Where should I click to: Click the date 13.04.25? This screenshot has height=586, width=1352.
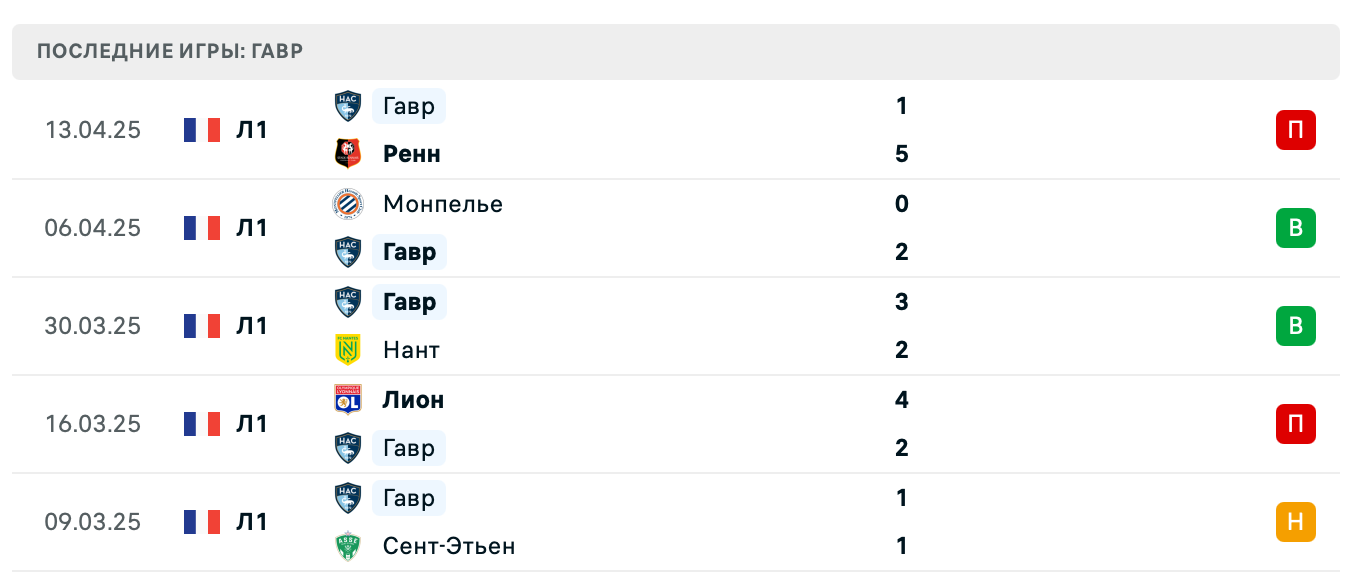[93, 130]
